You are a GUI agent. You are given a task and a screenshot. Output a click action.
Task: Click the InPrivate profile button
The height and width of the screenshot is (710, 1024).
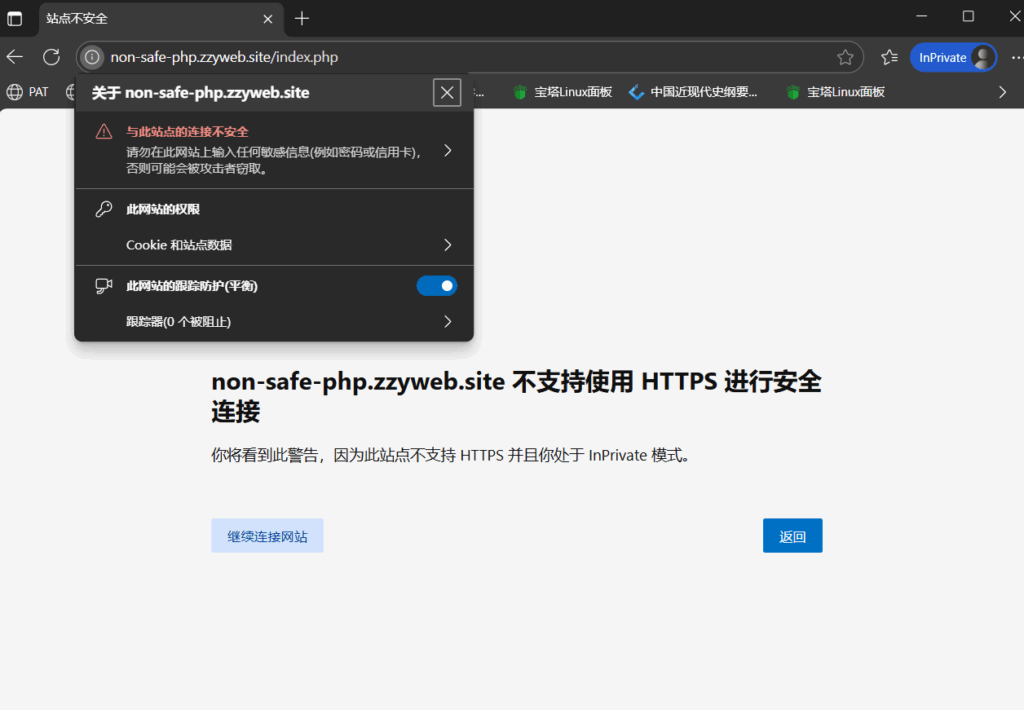coord(953,57)
